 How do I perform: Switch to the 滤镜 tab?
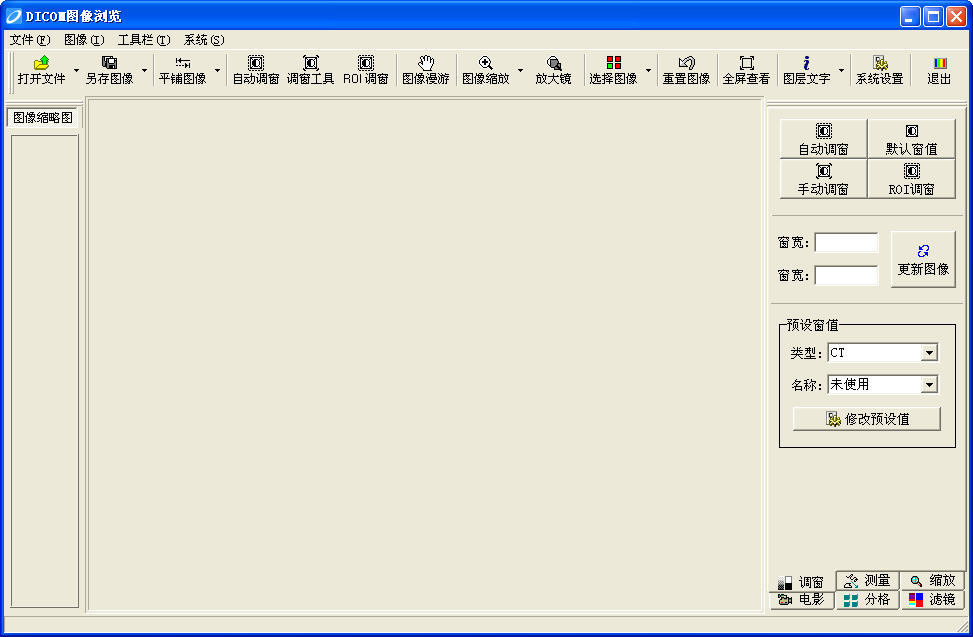pos(932,600)
